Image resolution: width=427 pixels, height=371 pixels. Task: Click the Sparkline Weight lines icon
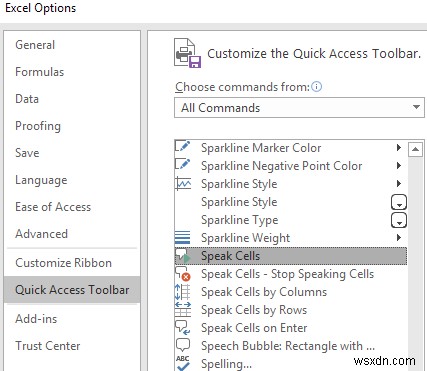point(183,237)
